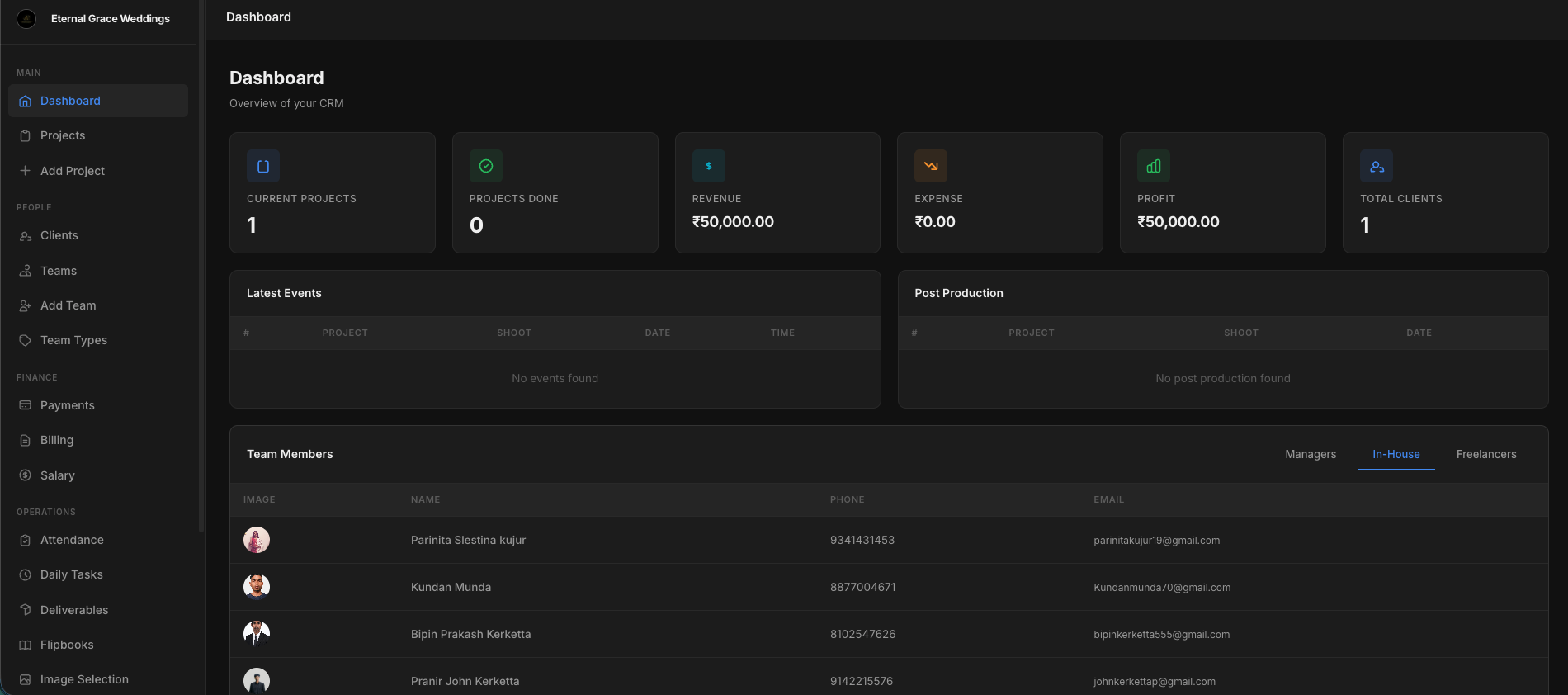The height and width of the screenshot is (695, 1568).
Task: Open the Billing section
Action: (x=98, y=440)
